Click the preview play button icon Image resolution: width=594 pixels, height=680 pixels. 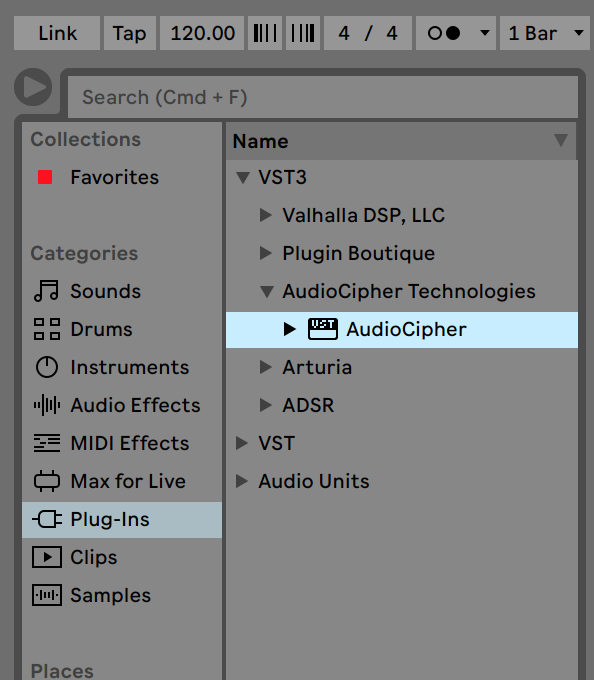tap(33, 87)
